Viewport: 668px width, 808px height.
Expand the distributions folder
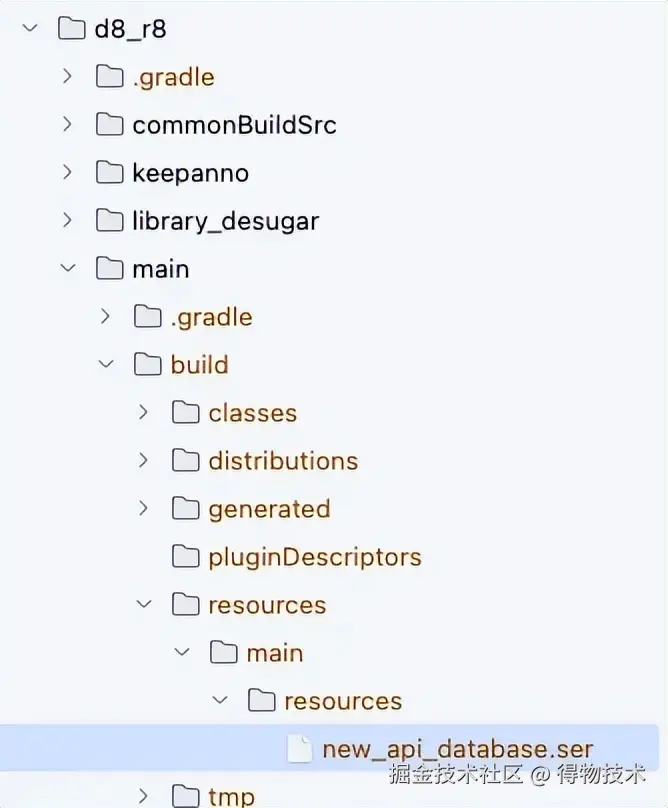coord(143,460)
